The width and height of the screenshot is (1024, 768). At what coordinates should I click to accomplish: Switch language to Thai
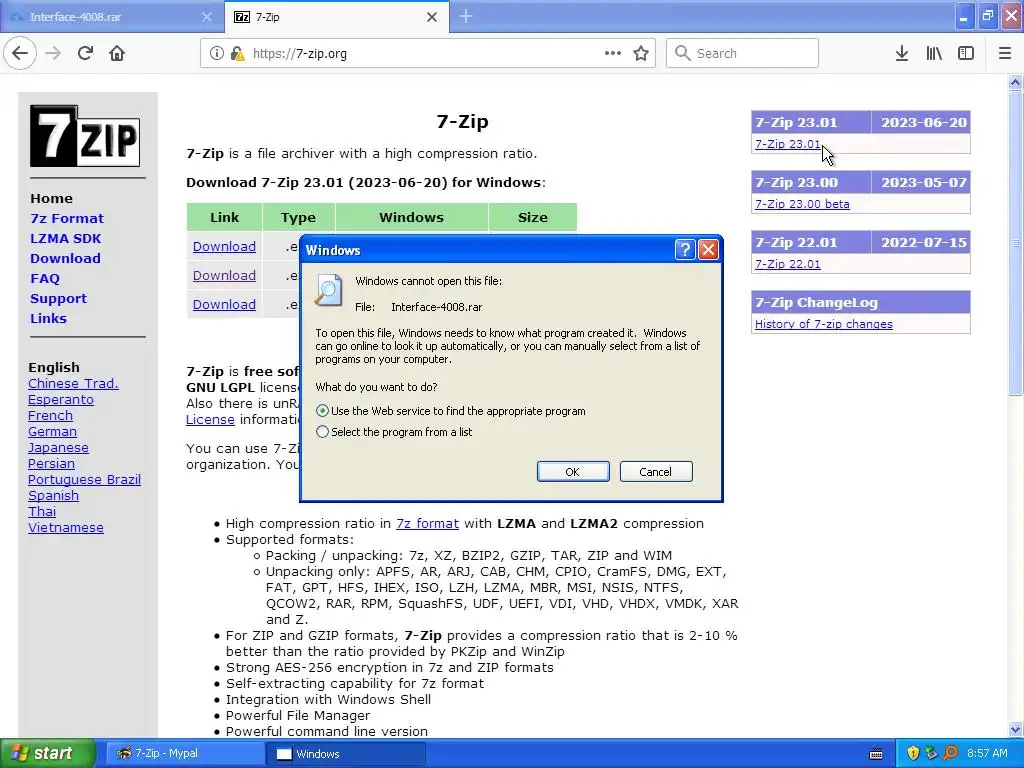click(42, 511)
